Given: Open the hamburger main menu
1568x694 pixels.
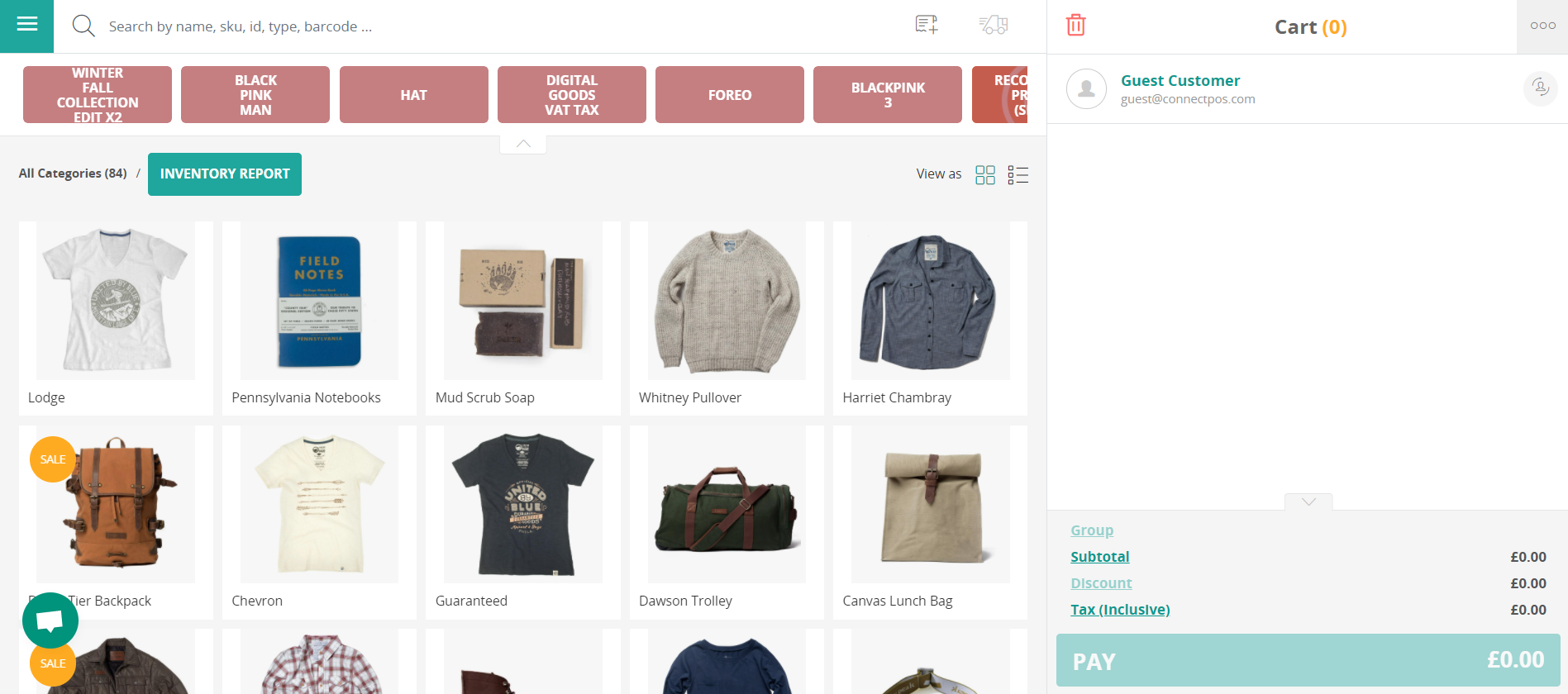Looking at the screenshot, I should (x=26, y=26).
